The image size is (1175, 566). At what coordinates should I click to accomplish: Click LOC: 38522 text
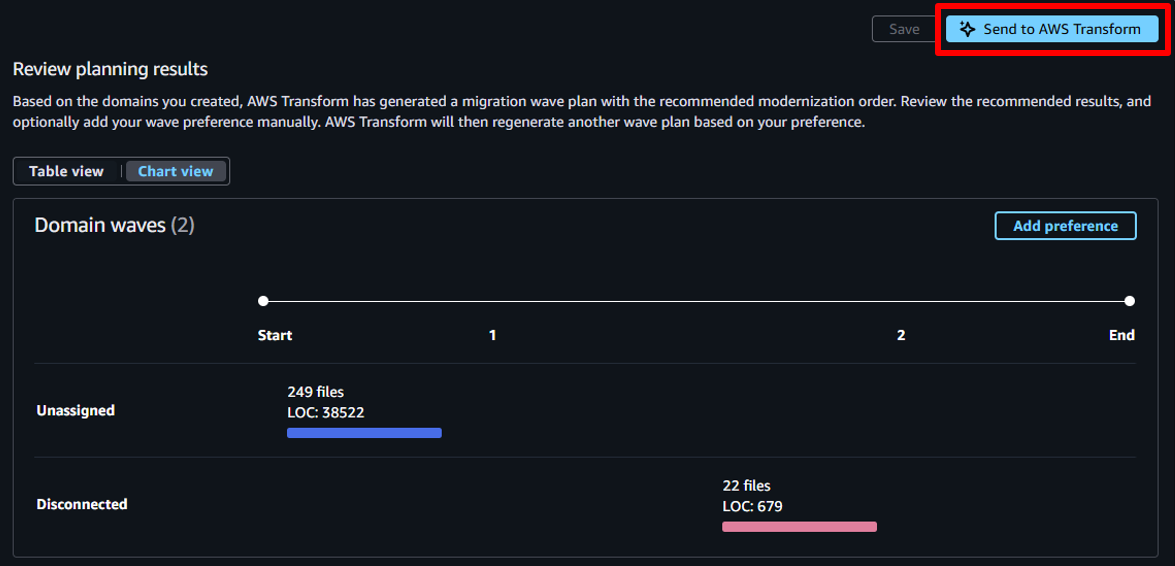(x=326, y=412)
